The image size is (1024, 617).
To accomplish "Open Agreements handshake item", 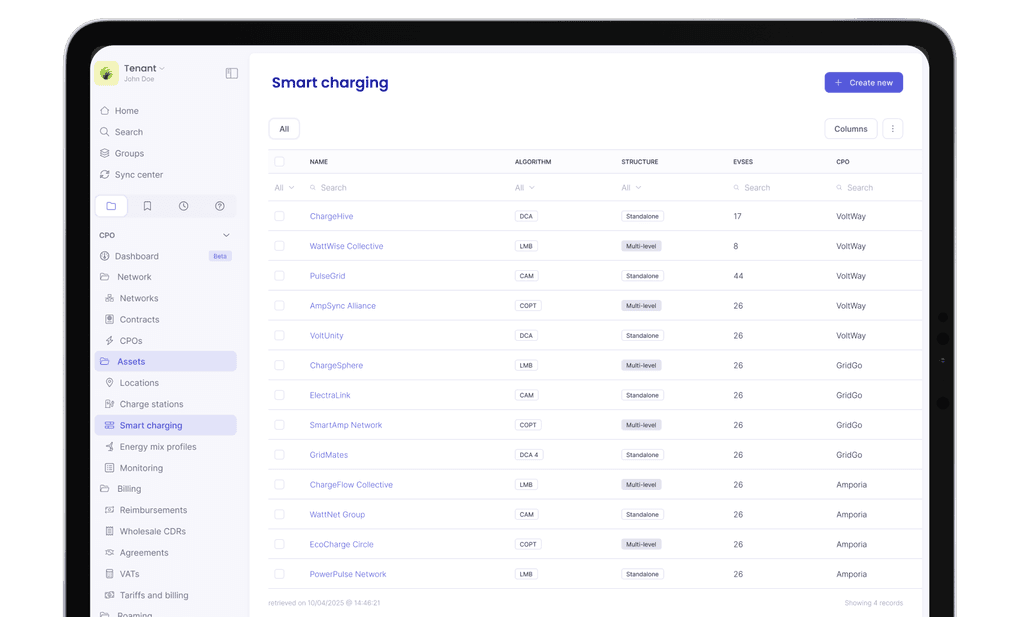I will click(x=144, y=552).
